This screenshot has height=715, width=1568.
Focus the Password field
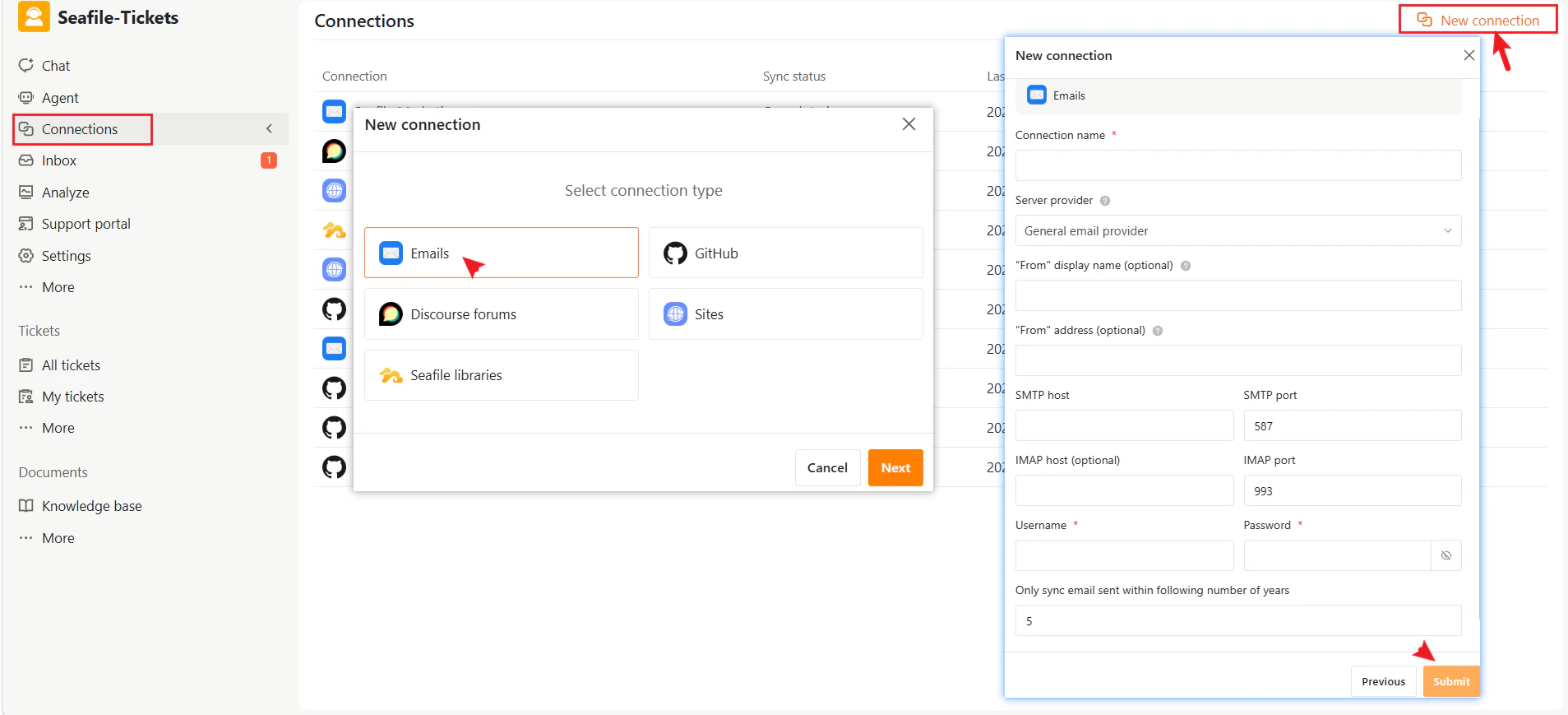pos(1338,555)
